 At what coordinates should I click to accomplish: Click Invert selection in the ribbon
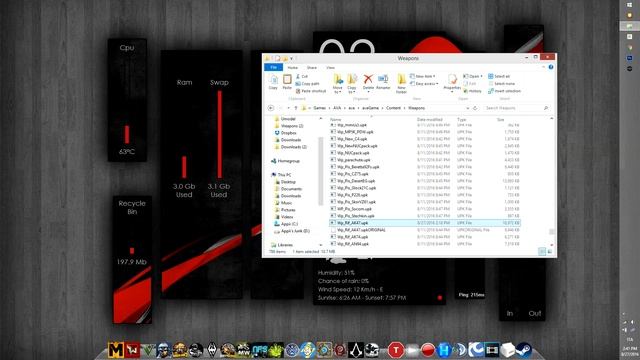click(x=504, y=91)
